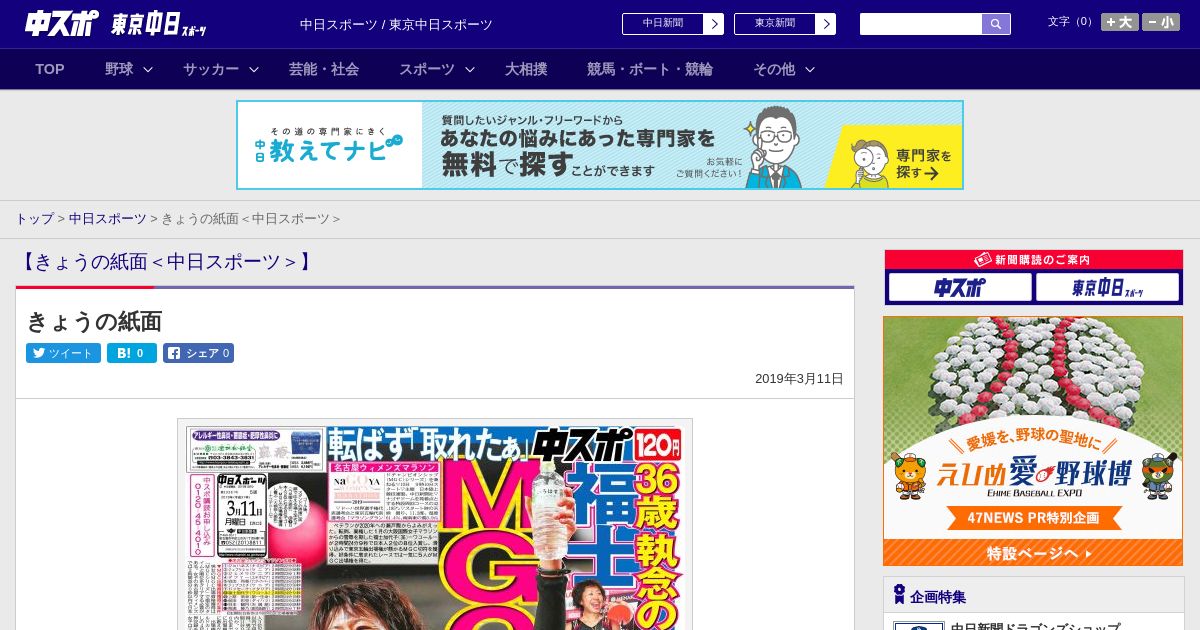Open the newspaper front page image
Image resolution: width=1200 pixels, height=630 pixels.
435,525
